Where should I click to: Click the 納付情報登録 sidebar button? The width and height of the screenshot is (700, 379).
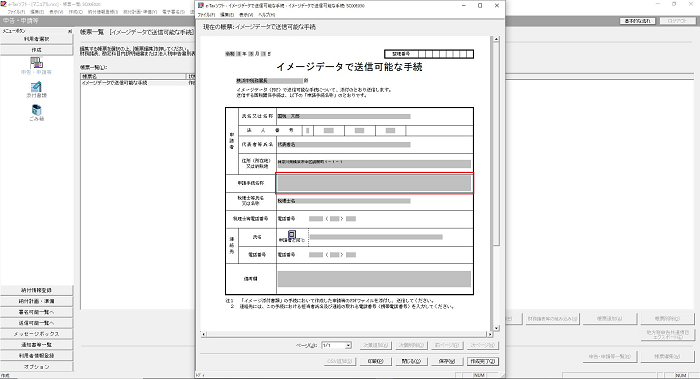coord(37,290)
